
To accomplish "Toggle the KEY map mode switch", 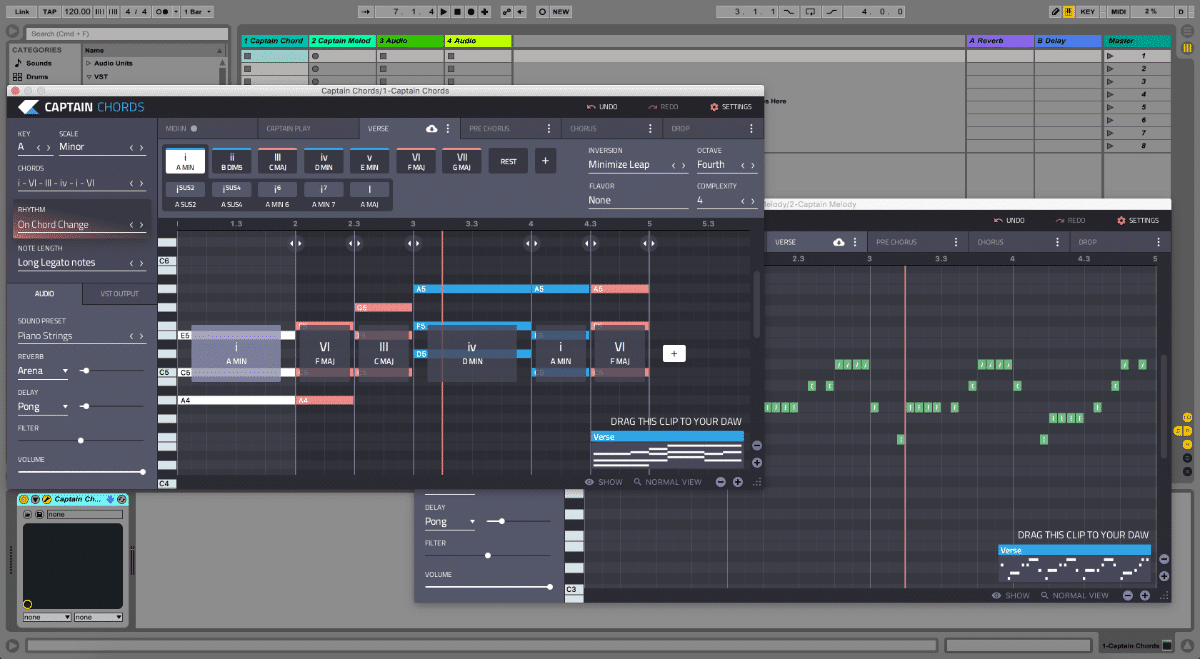I will pyautogui.click(x=1090, y=12).
